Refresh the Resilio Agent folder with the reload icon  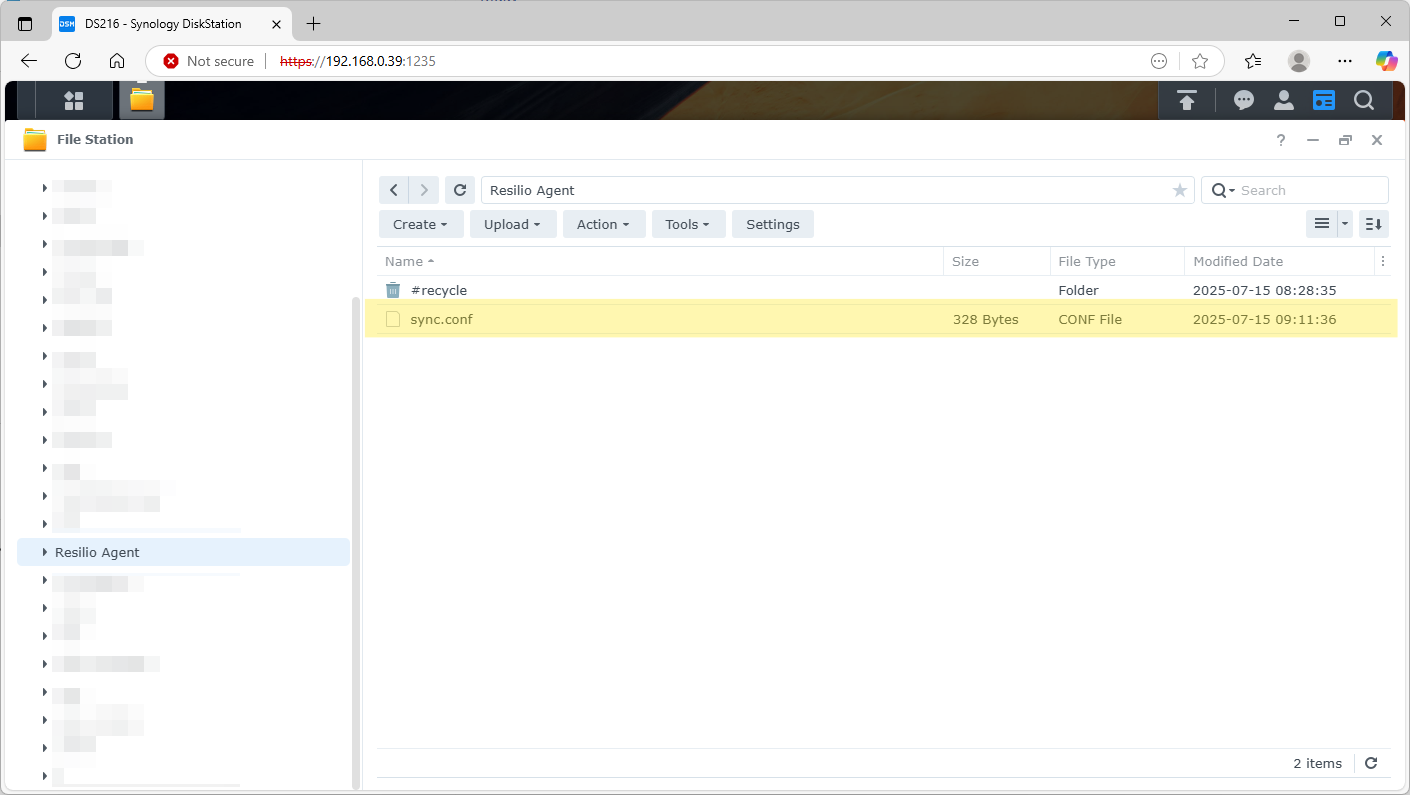pos(459,190)
